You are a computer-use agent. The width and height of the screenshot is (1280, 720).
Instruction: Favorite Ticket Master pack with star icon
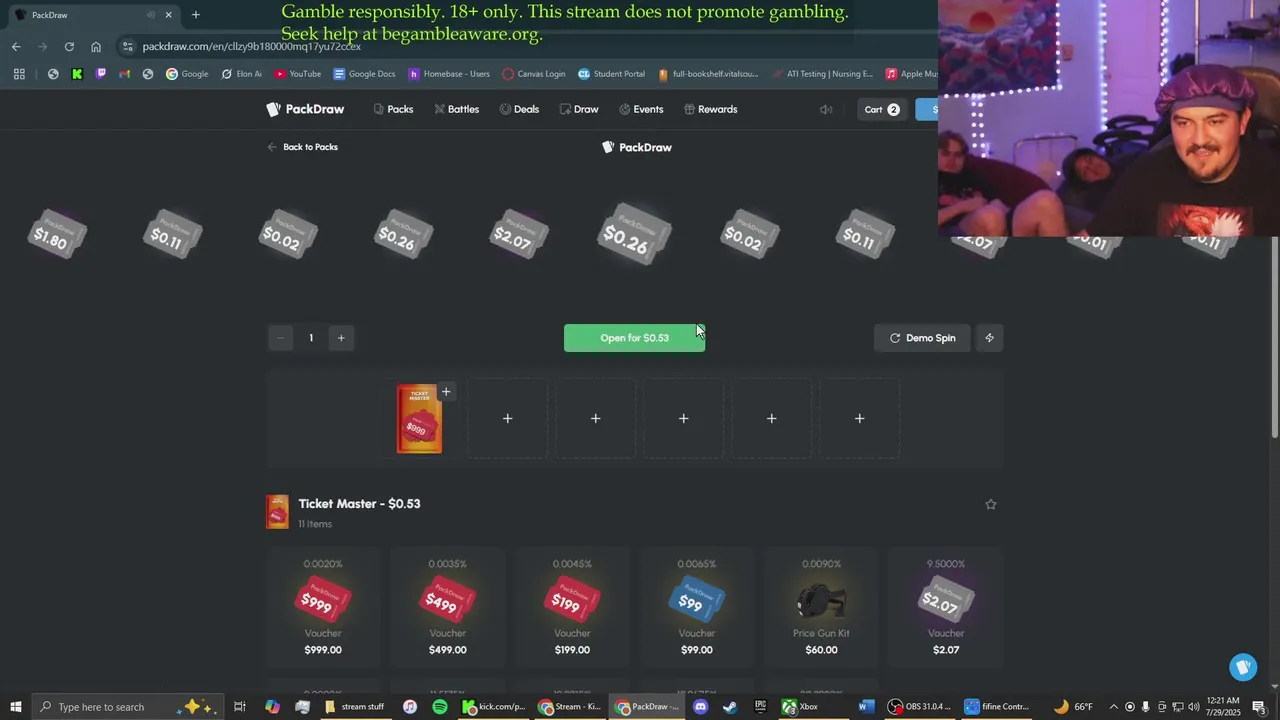[x=991, y=504]
